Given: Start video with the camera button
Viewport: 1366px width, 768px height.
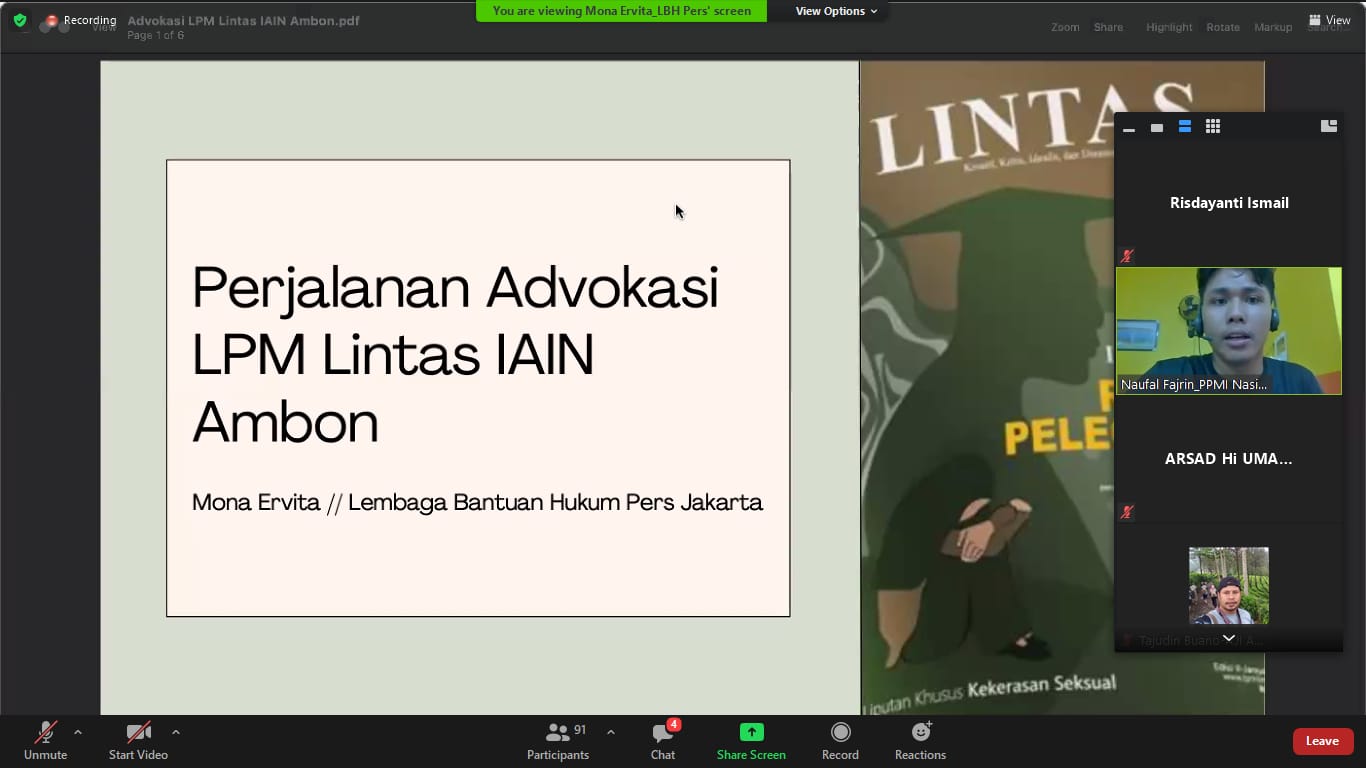Looking at the screenshot, I should (138, 741).
